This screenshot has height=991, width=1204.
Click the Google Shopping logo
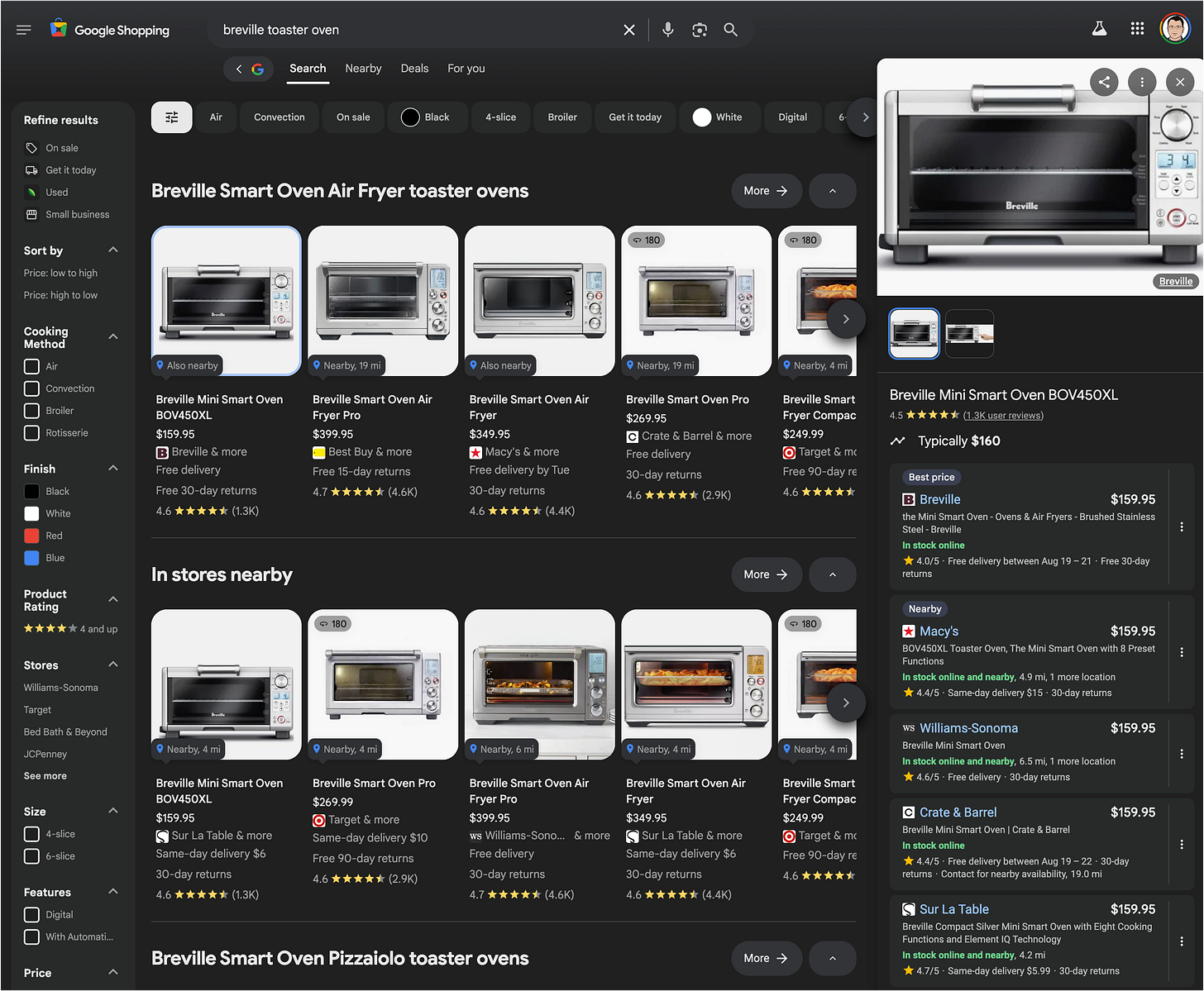(x=109, y=30)
